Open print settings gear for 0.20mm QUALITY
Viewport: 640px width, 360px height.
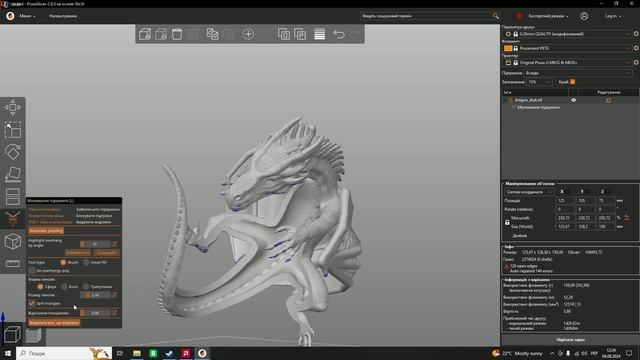coord(636,34)
